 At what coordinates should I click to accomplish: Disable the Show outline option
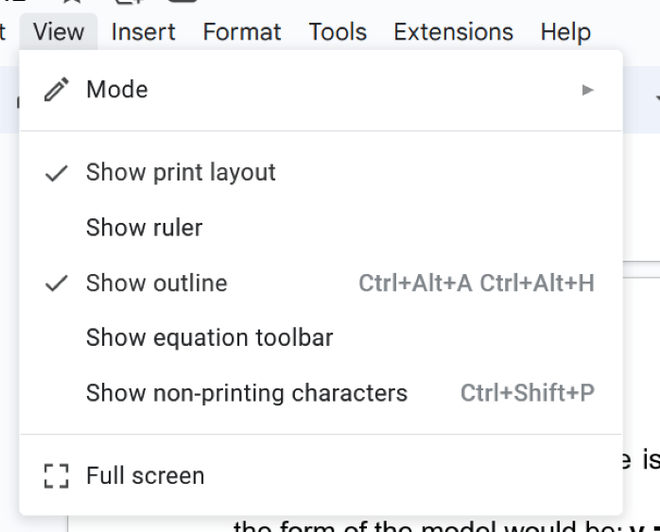tap(157, 284)
